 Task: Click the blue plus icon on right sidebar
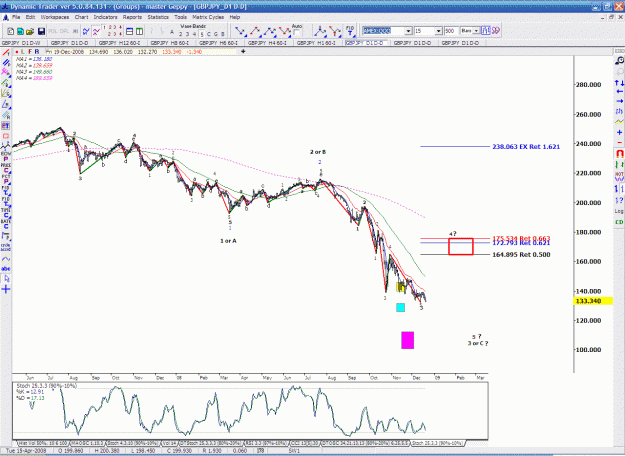pos(619,132)
